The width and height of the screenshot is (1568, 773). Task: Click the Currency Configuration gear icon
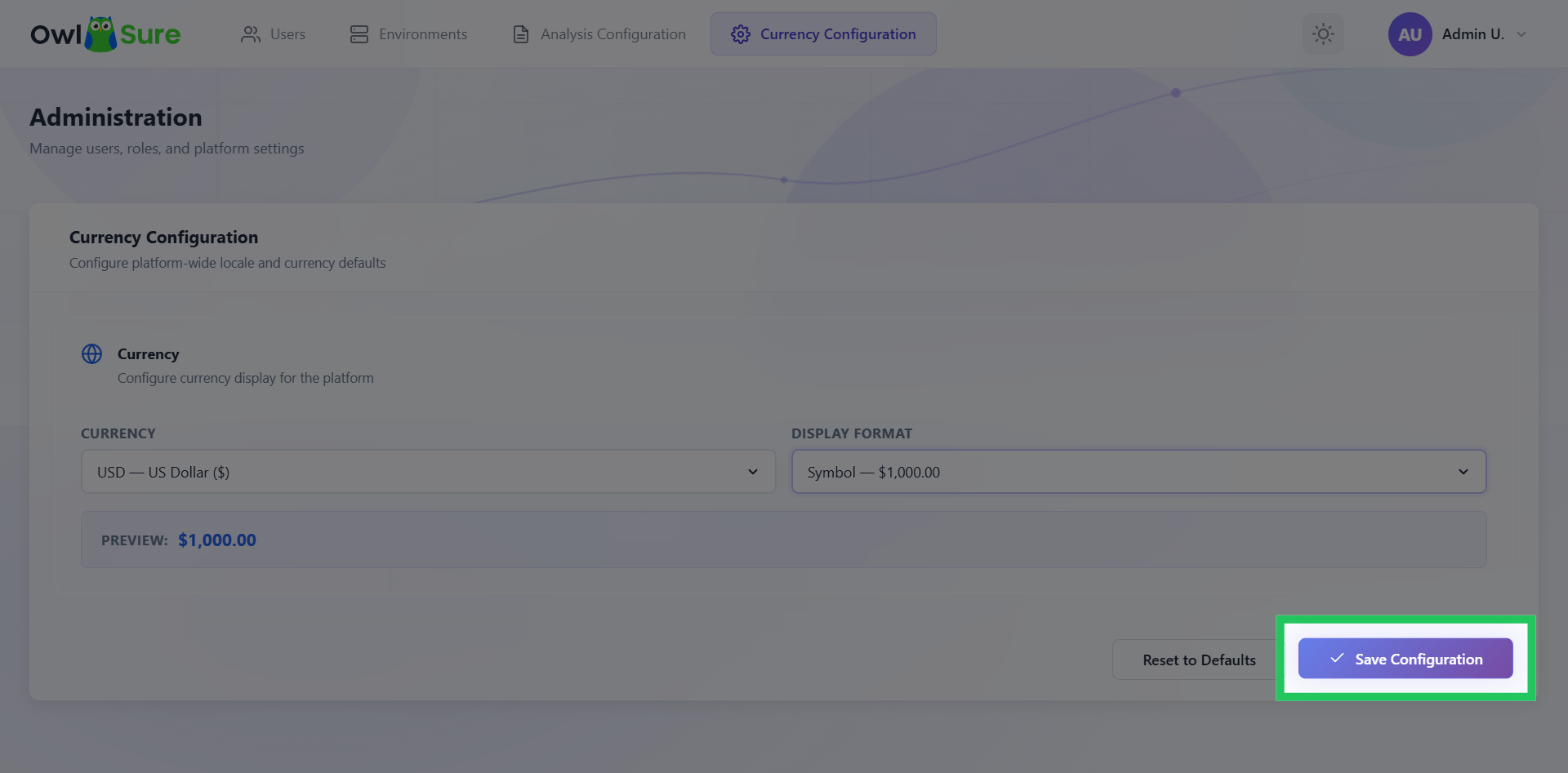point(741,34)
